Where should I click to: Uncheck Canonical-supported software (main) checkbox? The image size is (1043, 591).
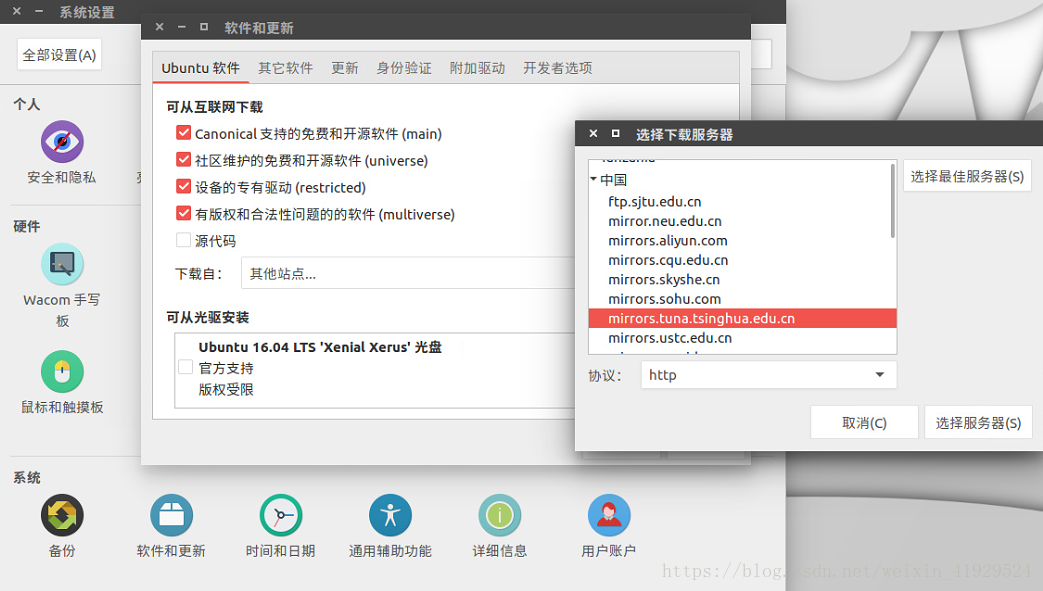[184, 133]
